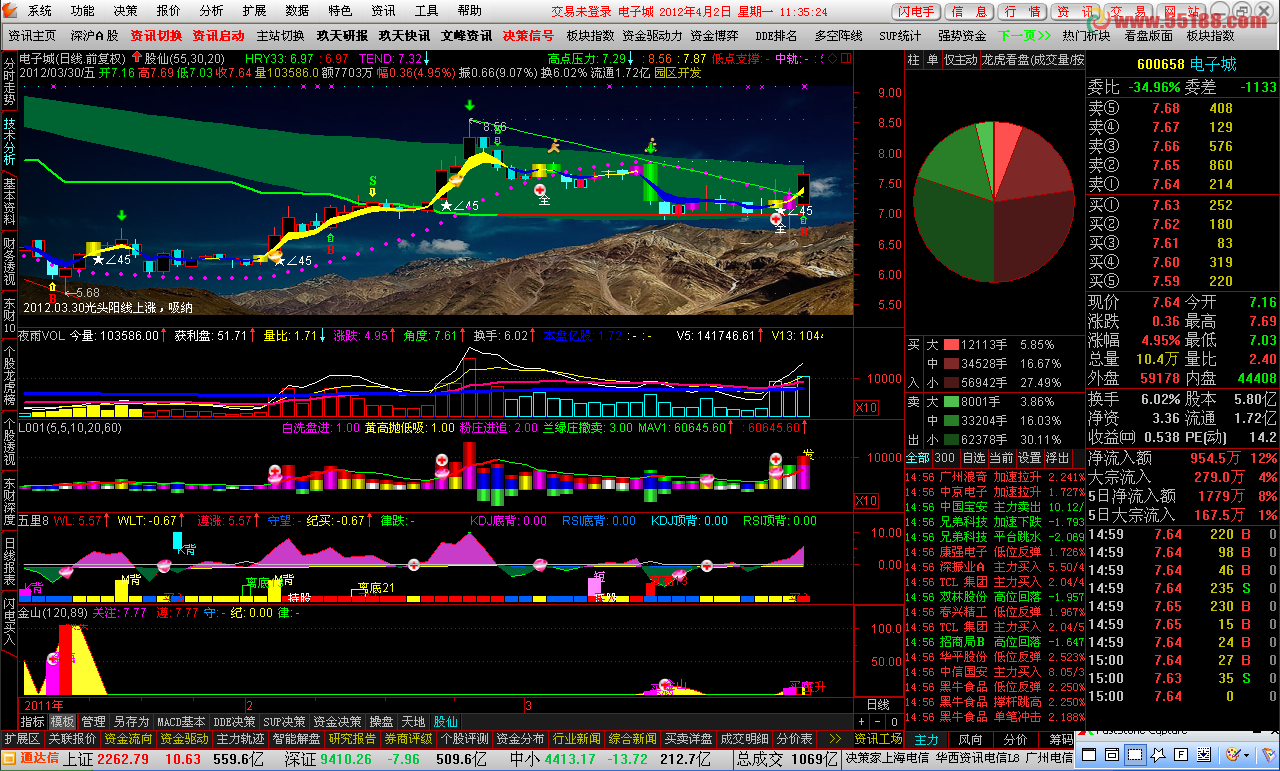
Task: Click 热门板块 in the toolbar
Action: (1086, 36)
